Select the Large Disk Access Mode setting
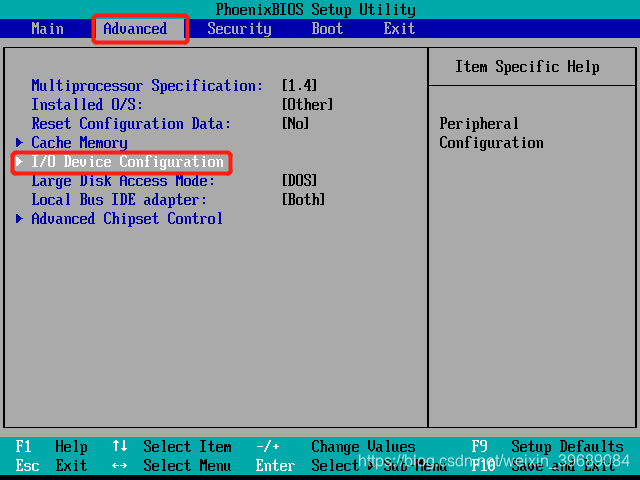Viewport: 640px width, 480px height. (123, 181)
